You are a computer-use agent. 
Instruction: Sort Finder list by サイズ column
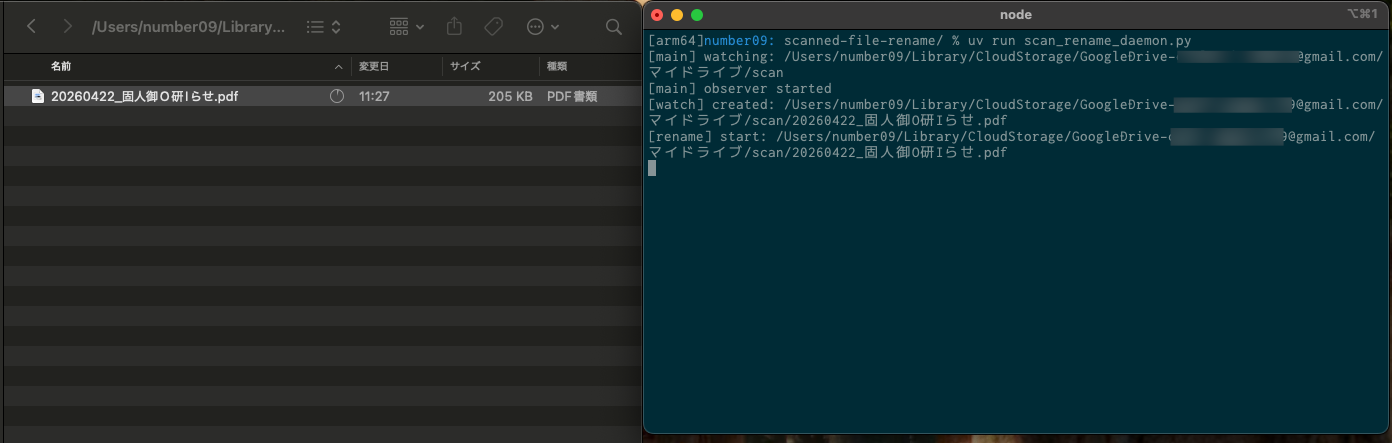[x=465, y=66]
